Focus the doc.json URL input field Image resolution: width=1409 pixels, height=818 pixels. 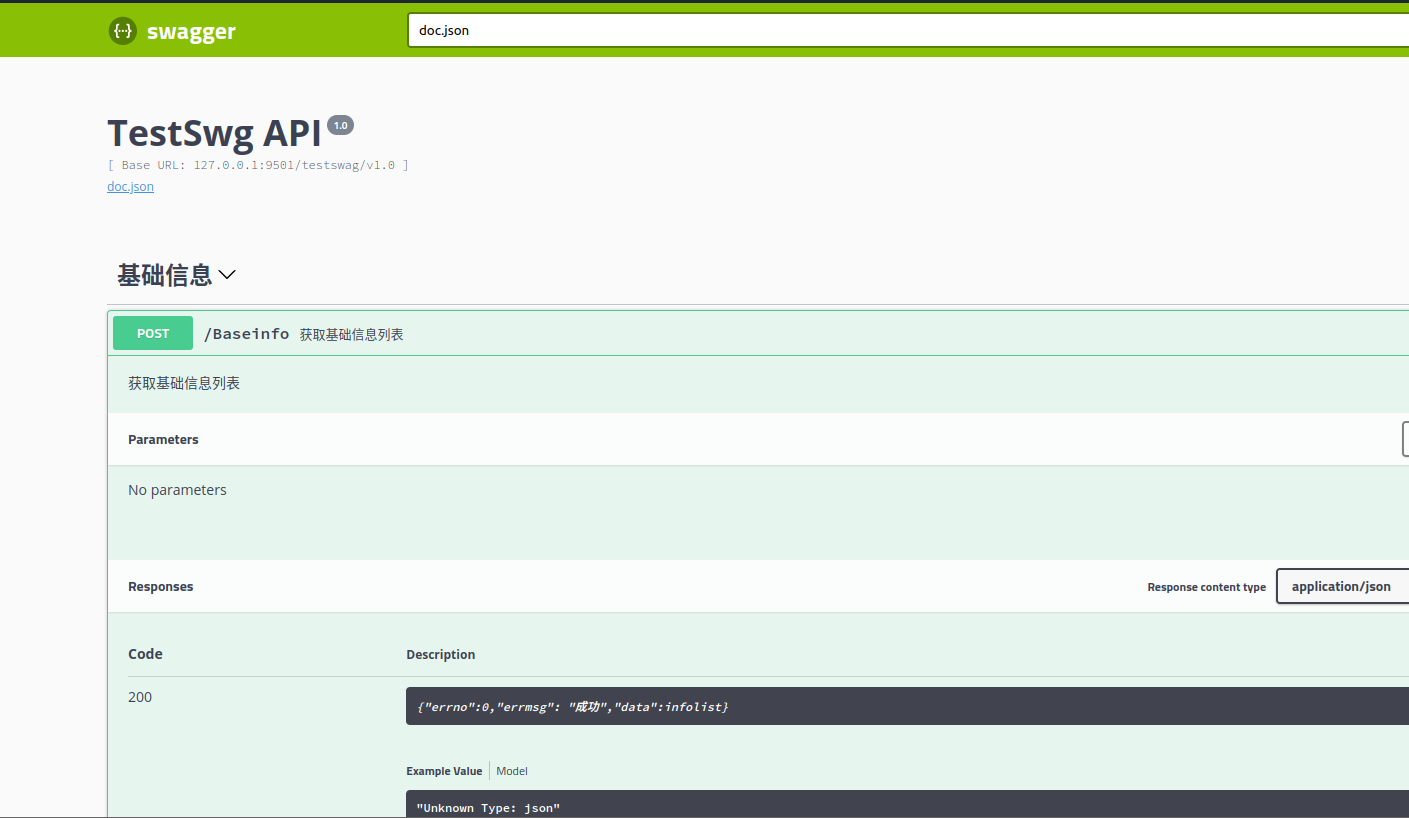click(x=908, y=30)
